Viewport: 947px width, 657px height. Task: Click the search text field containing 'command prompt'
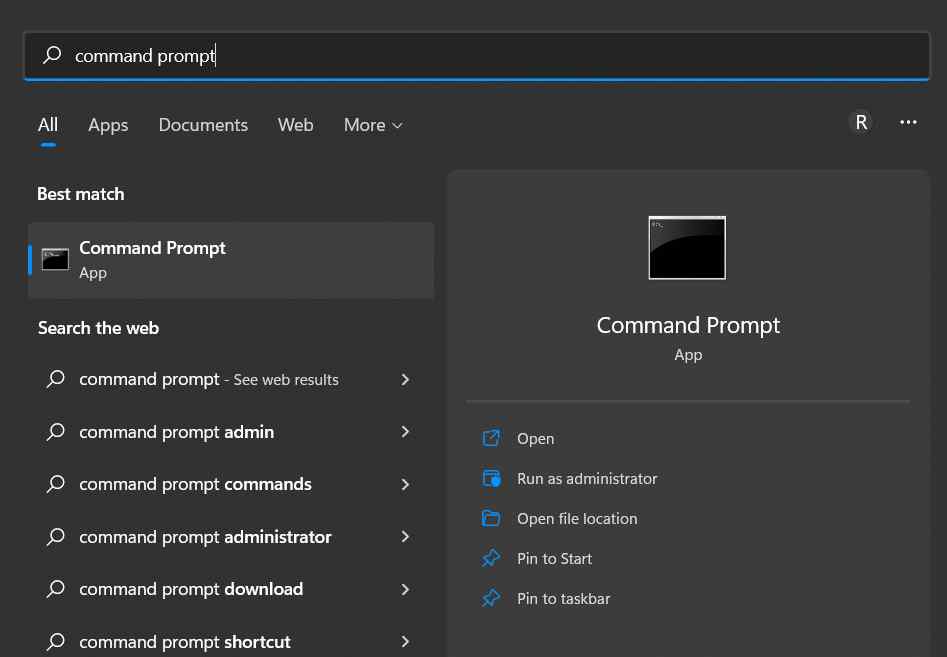pyautogui.click(x=477, y=56)
